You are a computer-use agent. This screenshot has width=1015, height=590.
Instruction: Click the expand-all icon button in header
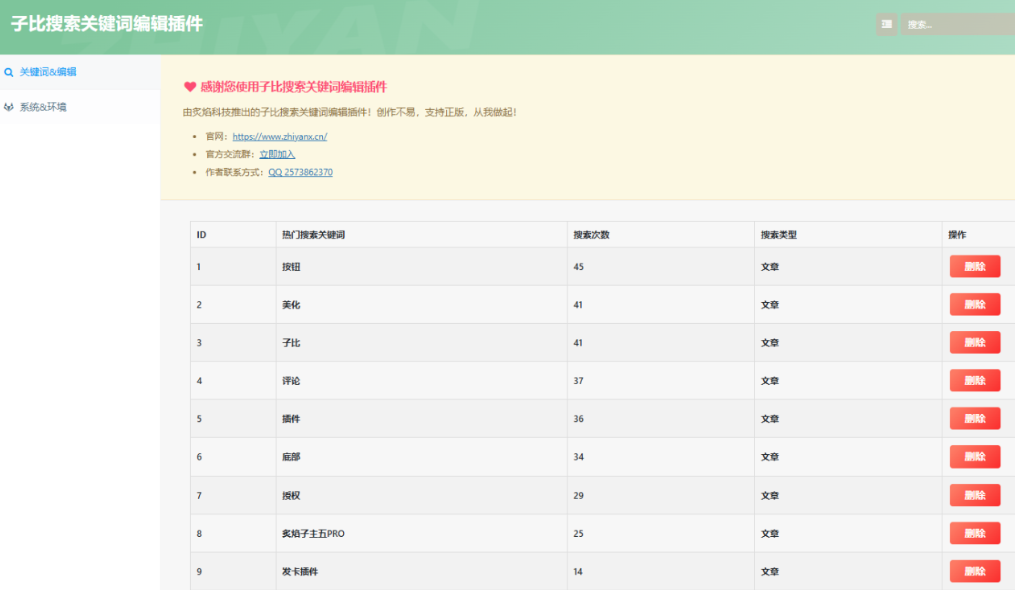(886, 24)
